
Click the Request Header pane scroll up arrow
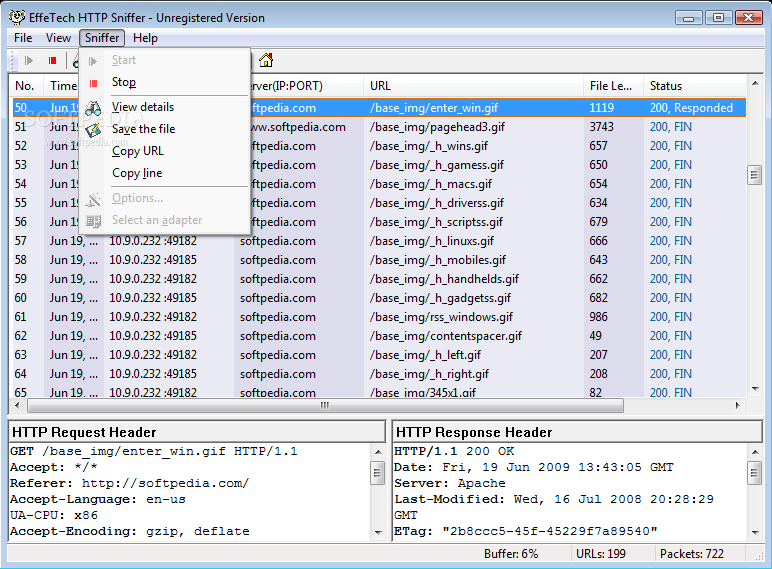pyautogui.click(x=378, y=452)
